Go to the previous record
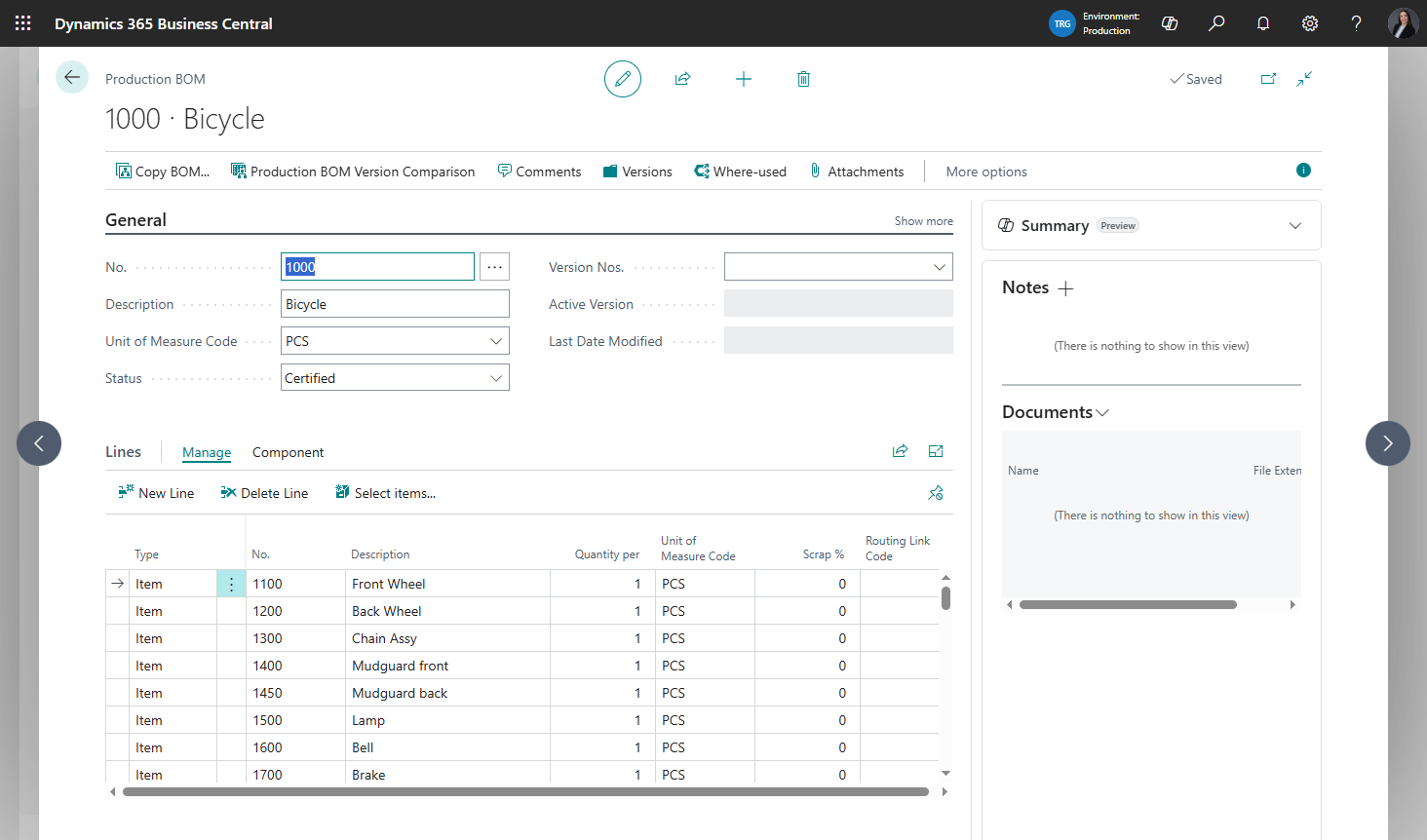 tap(39, 443)
